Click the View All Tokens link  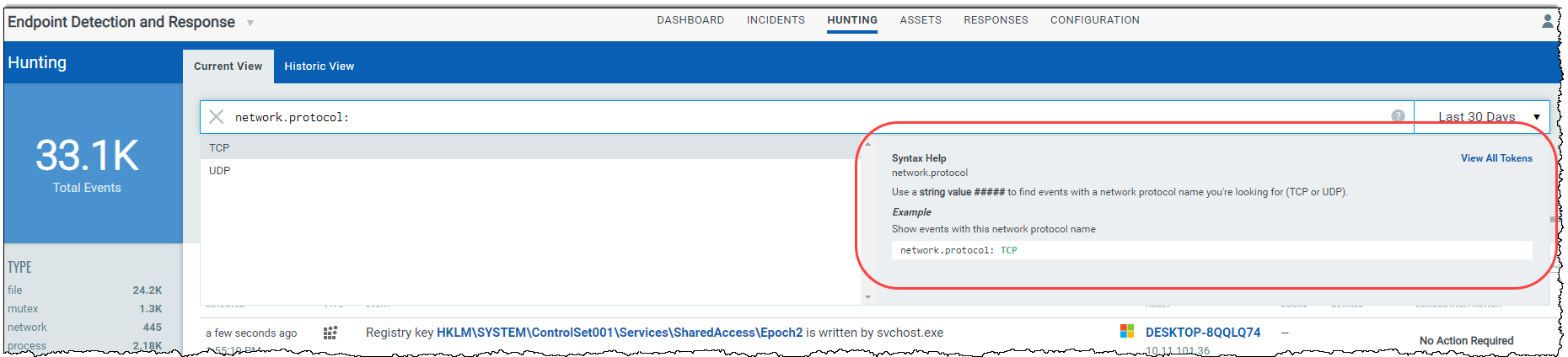coord(1496,158)
